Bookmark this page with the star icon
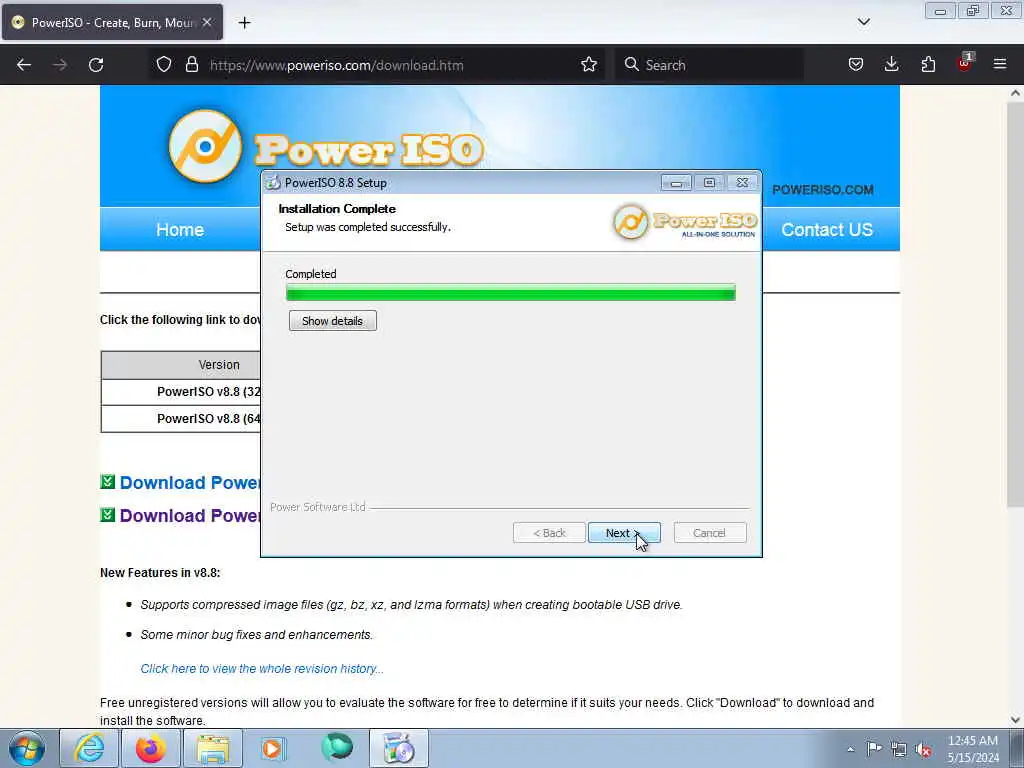 point(588,65)
